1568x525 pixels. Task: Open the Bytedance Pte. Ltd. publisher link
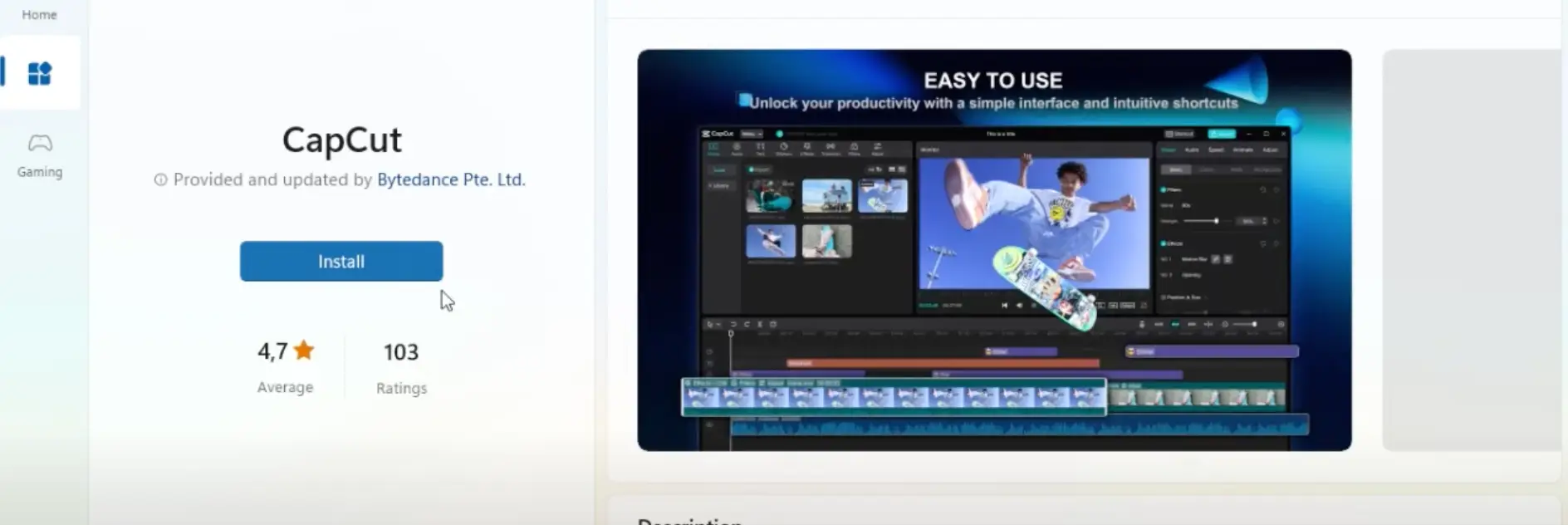tap(451, 179)
